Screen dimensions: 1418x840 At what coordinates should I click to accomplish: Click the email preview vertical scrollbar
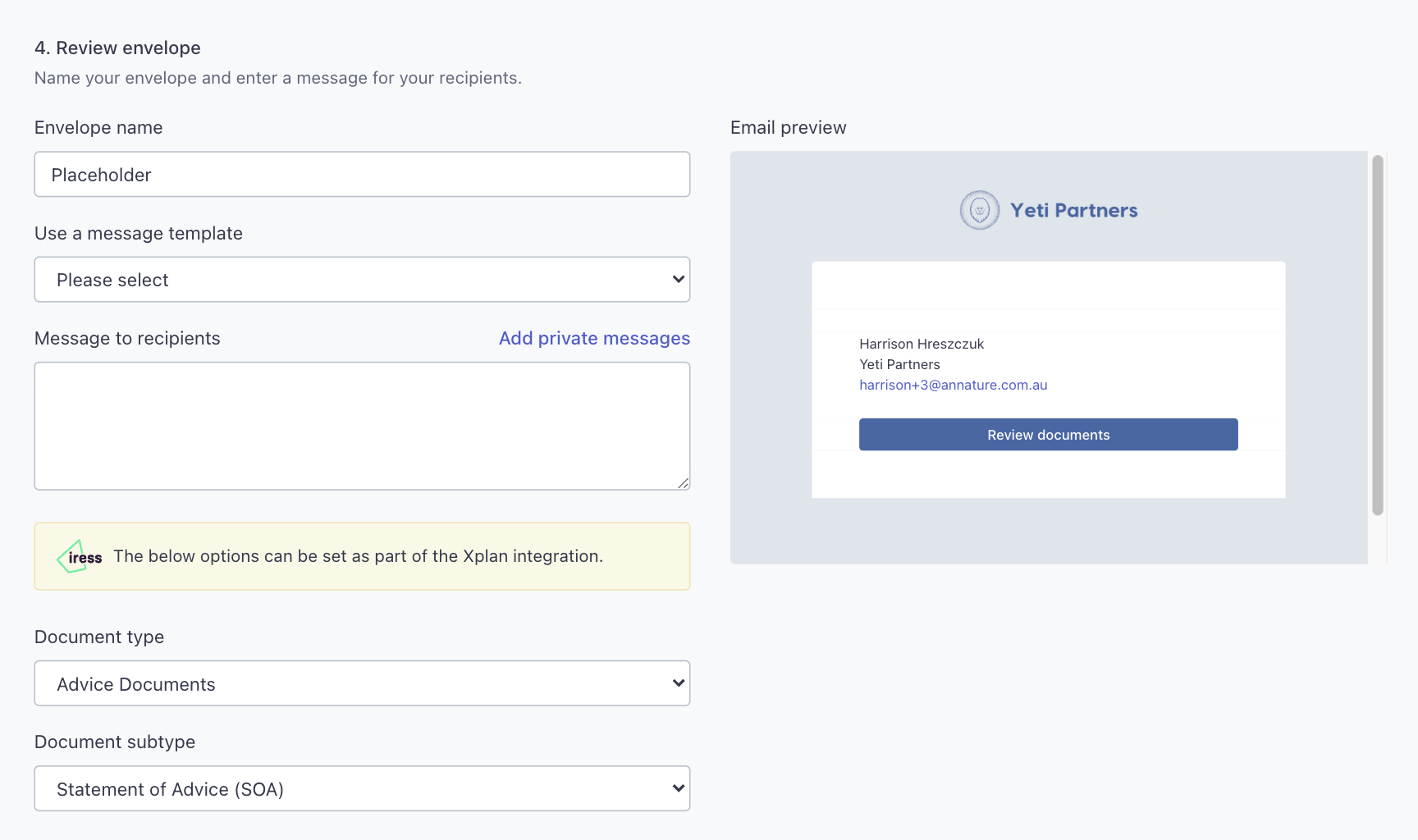(x=1377, y=335)
